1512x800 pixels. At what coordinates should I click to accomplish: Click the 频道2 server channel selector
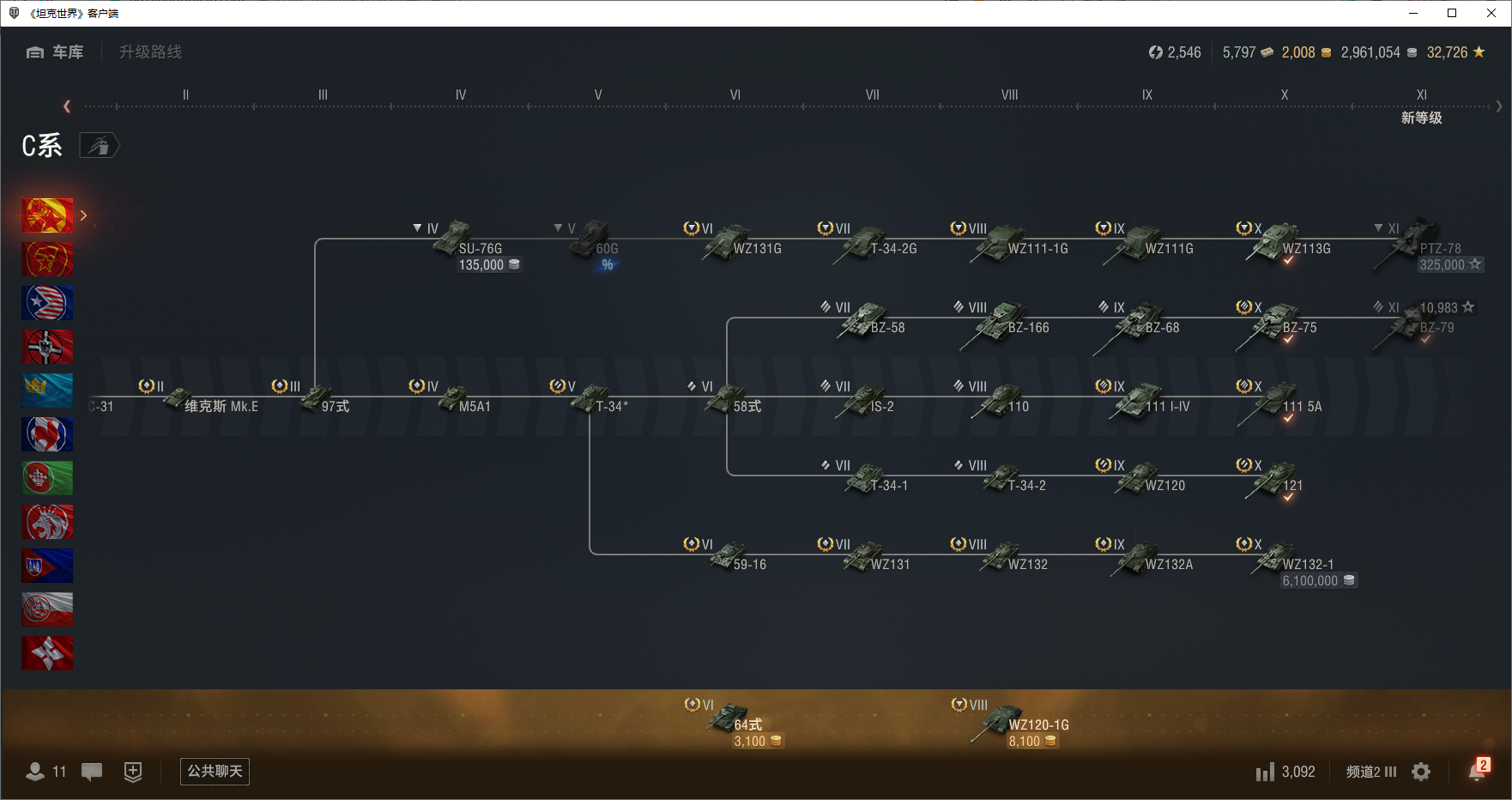(1370, 772)
